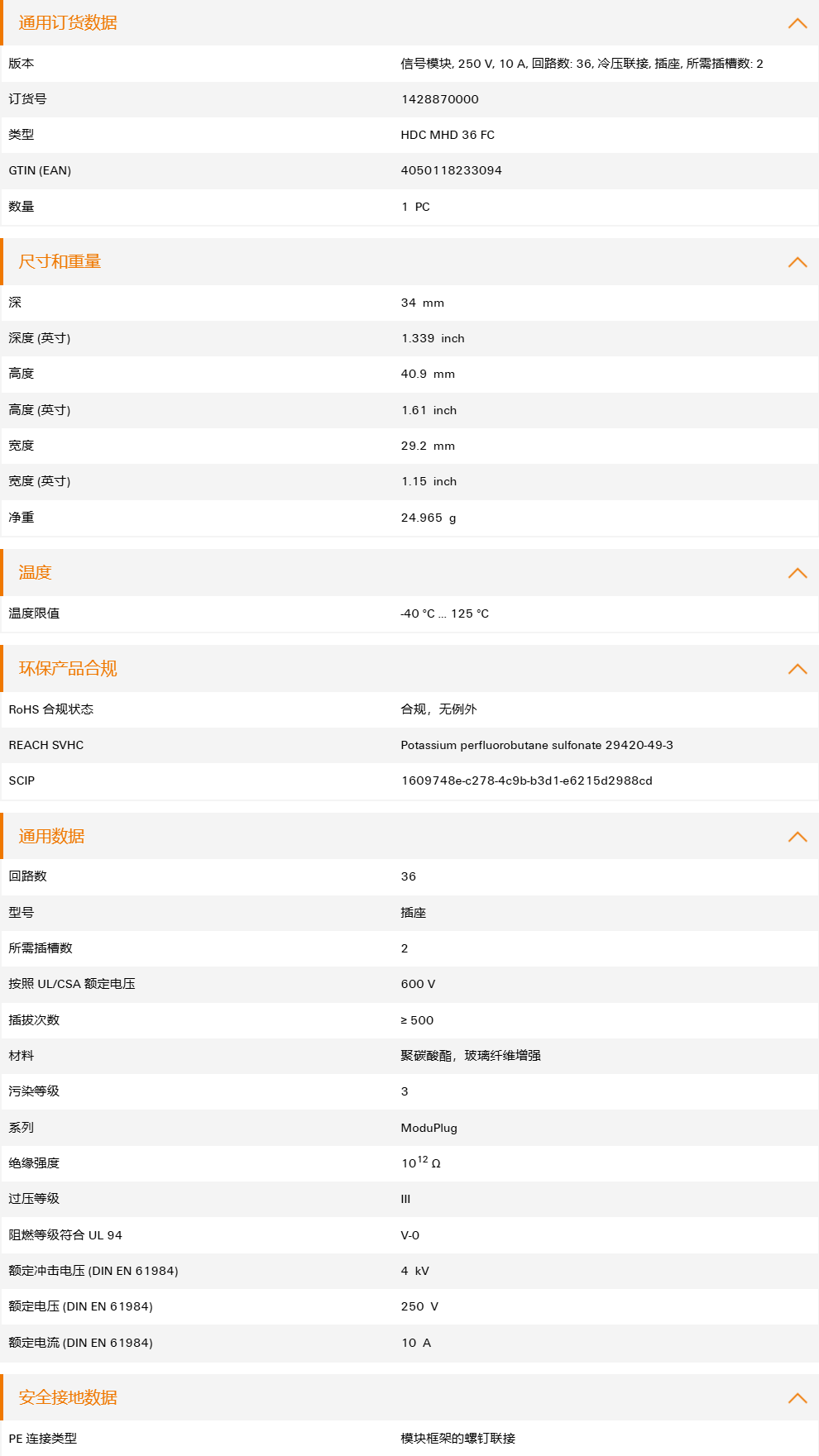Click the 通用订货数据 section heading
The image size is (819, 1456).
pyautogui.click(x=68, y=23)
